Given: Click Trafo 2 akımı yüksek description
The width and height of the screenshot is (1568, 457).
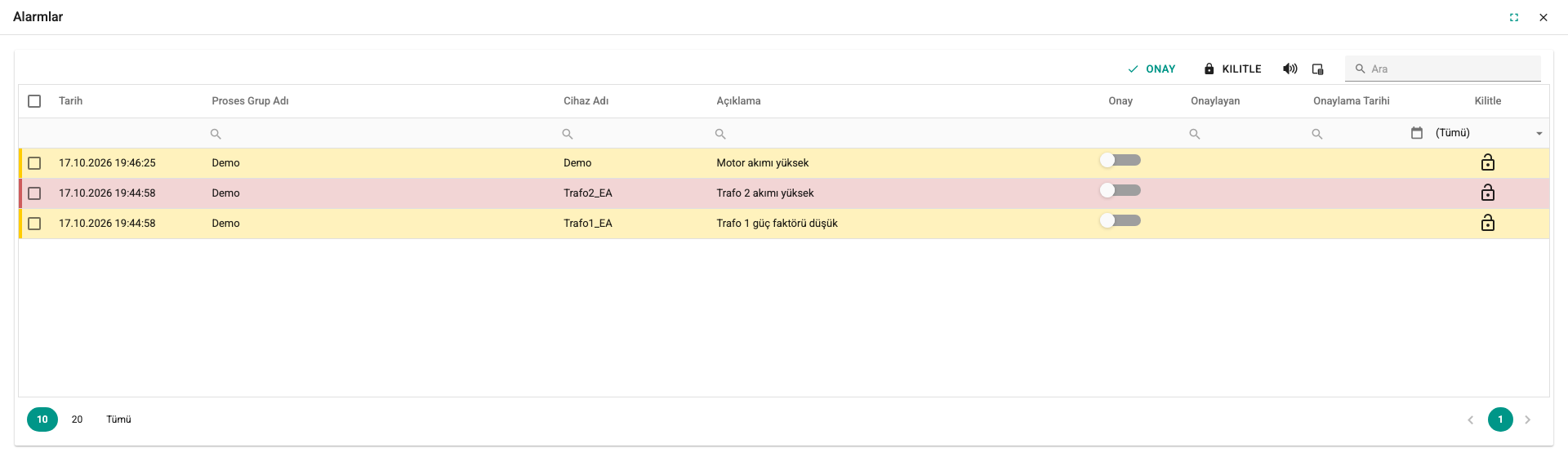Looking at the screenshot, I should tap(765, 193).
